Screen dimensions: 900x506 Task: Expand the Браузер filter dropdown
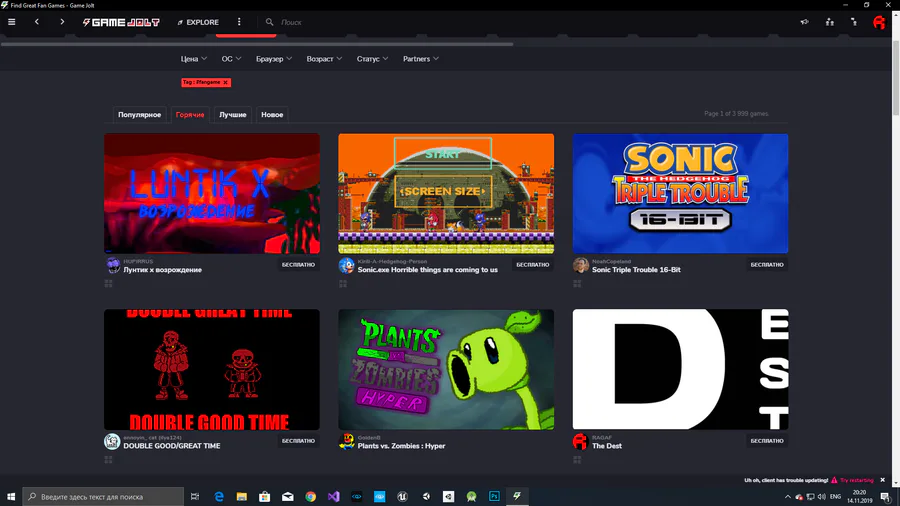coord(274,59)
